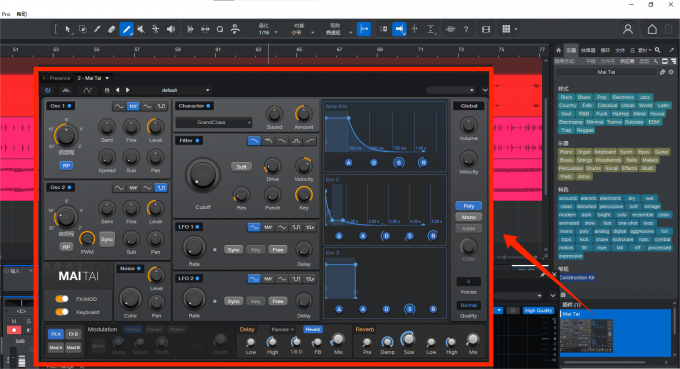Adjust the filter Cutoff knob
Image resolution: width=680 pixels, height=369 pixels.
(203, 175)
